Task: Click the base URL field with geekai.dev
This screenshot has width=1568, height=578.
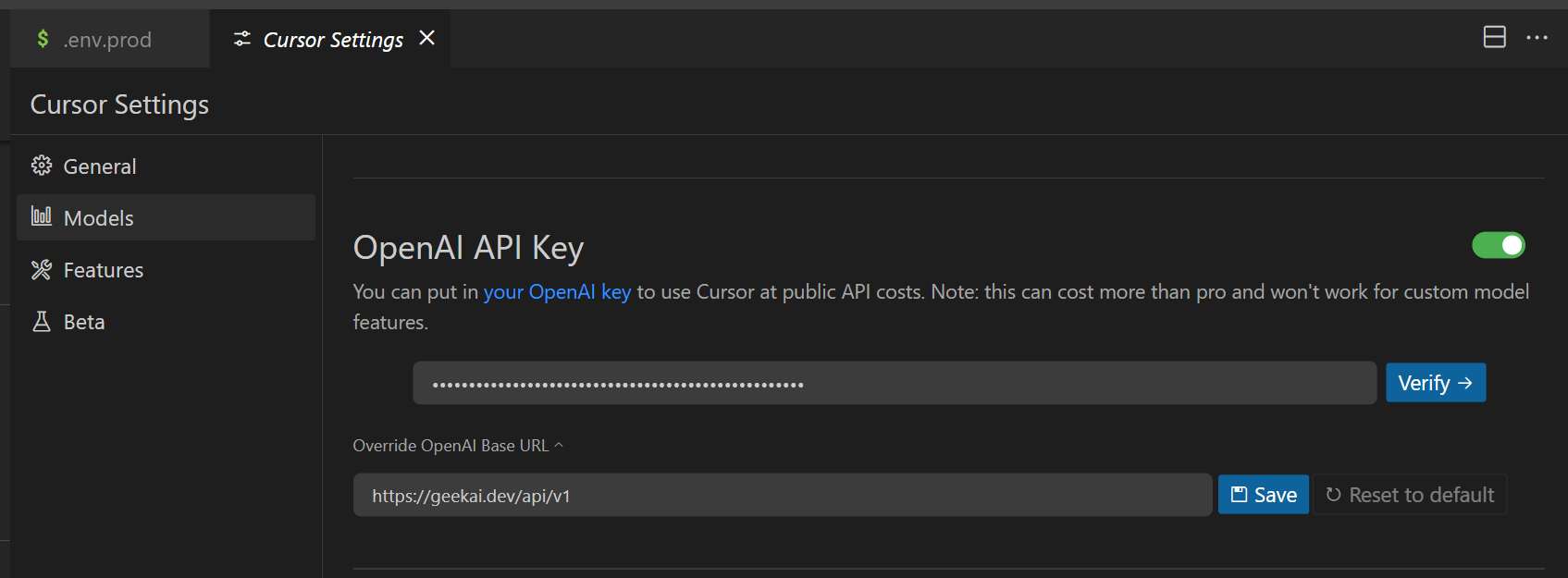Action: (783, 495)
